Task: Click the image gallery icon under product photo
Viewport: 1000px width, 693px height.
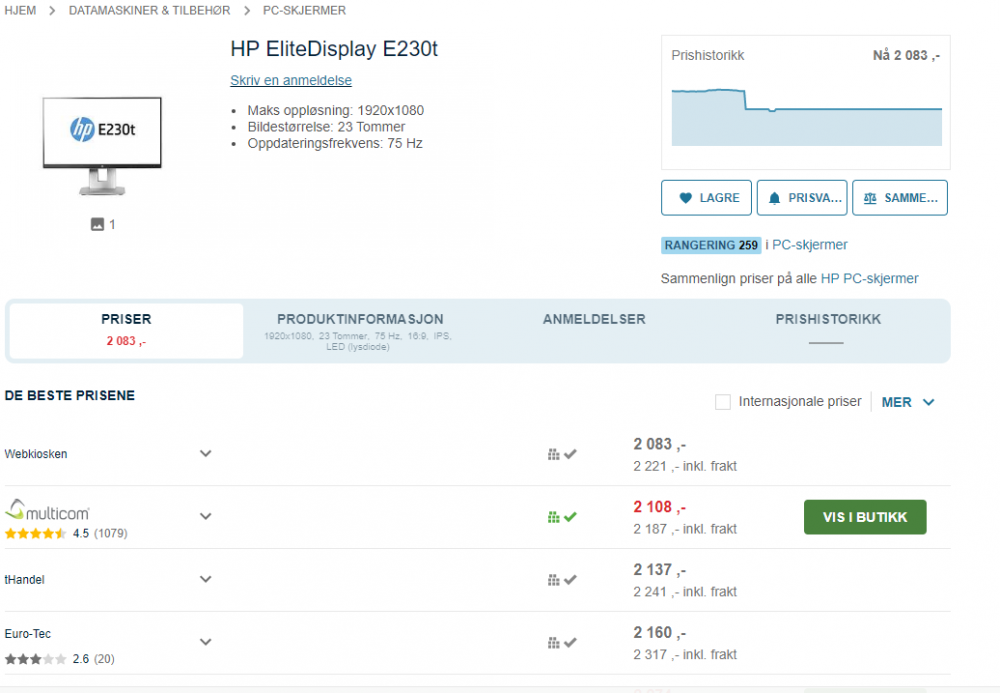Action: pyautogui.click(x=97, y=225)
